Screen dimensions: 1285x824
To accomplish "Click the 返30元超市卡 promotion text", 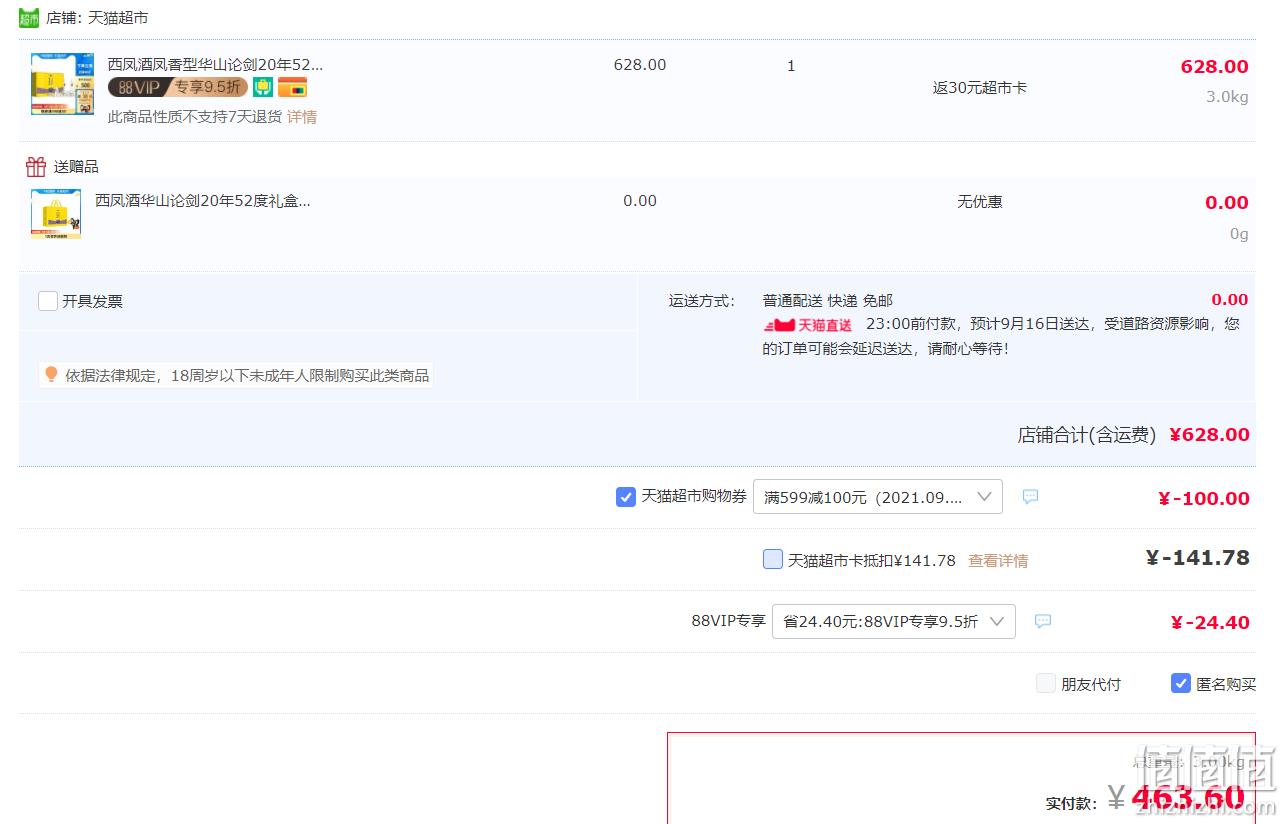I will [980, 88].
